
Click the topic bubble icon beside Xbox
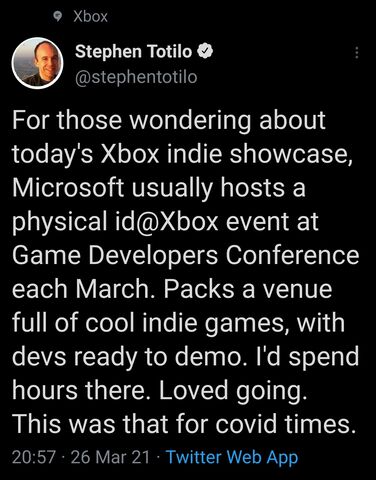tap(58, 16)
